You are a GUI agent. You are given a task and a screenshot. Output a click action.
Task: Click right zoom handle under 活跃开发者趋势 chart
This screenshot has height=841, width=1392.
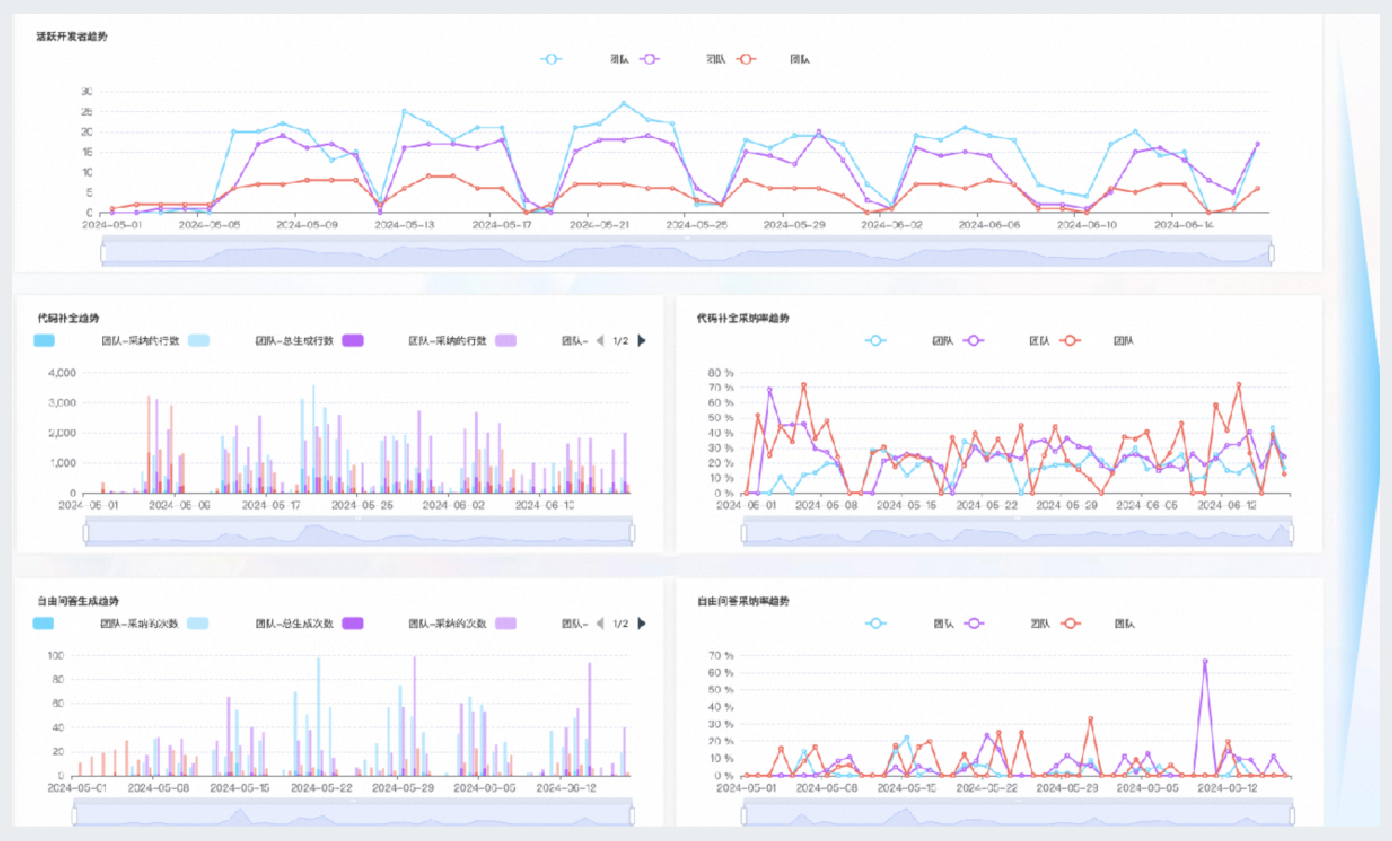click(x=1271, y=254)
